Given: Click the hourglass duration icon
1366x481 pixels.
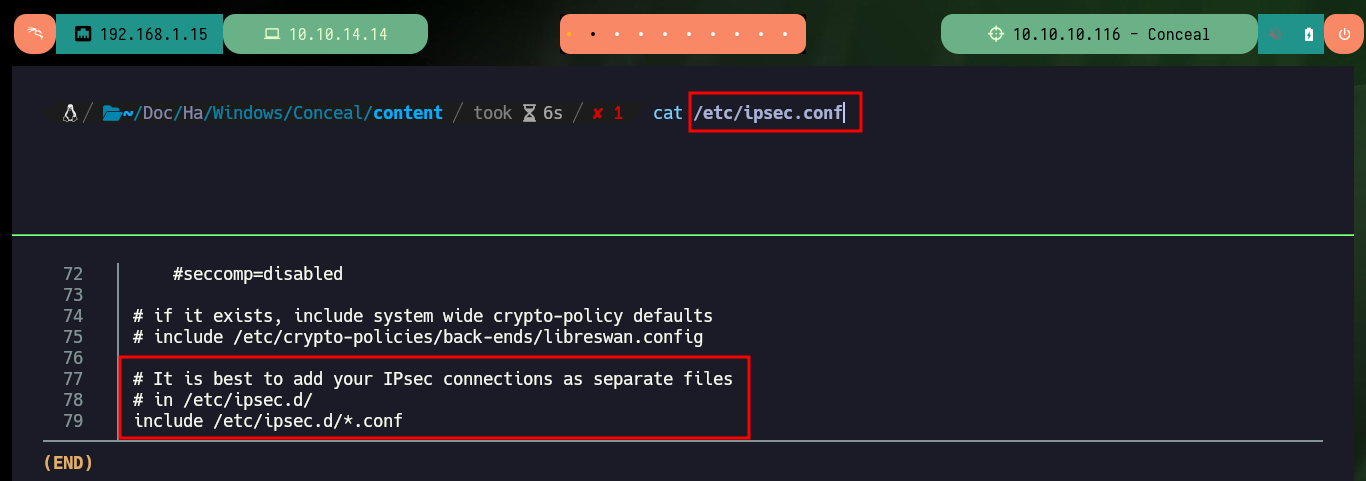Looking at the screenshot, I should [x=529, y=113].
